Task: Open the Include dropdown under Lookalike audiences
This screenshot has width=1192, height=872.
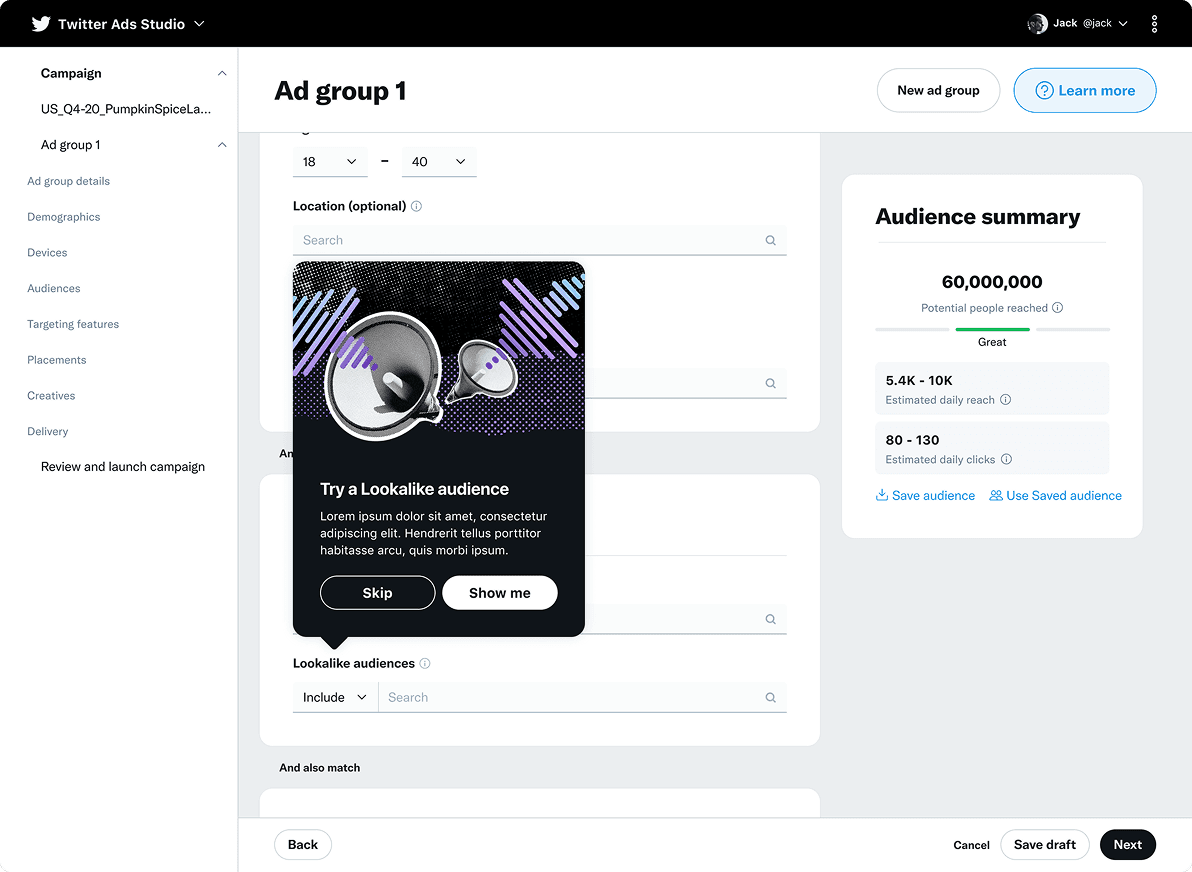Action: (334, 697)
